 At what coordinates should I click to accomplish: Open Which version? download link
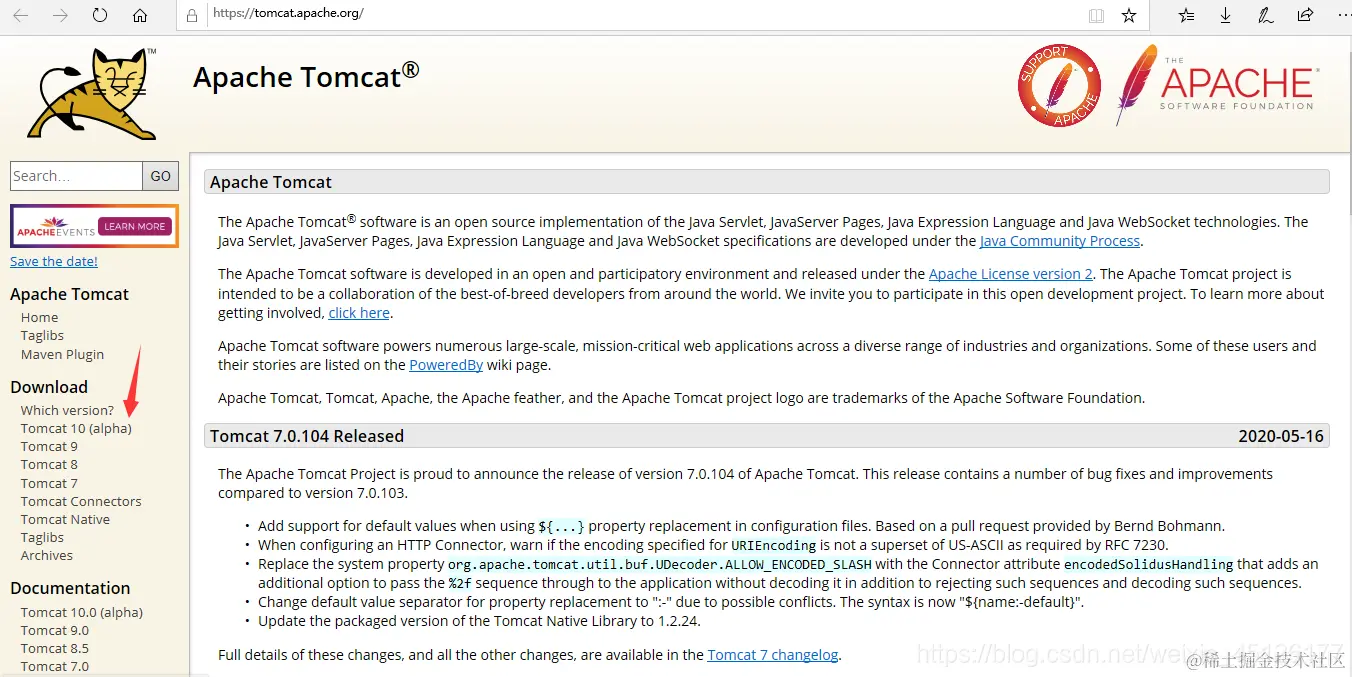coord(67,410)
